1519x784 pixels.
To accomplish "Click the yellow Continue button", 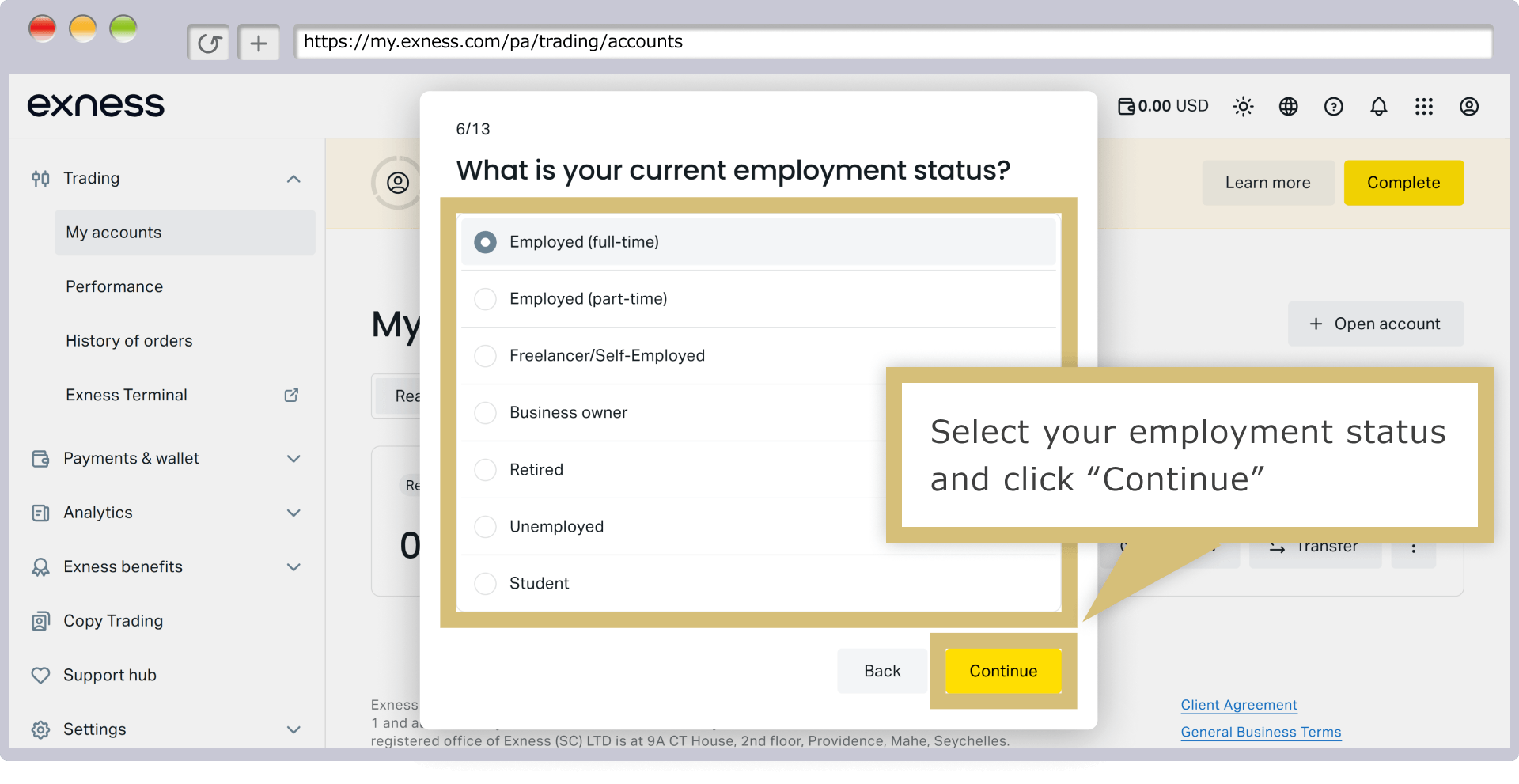I will [x=1003, y=671].
